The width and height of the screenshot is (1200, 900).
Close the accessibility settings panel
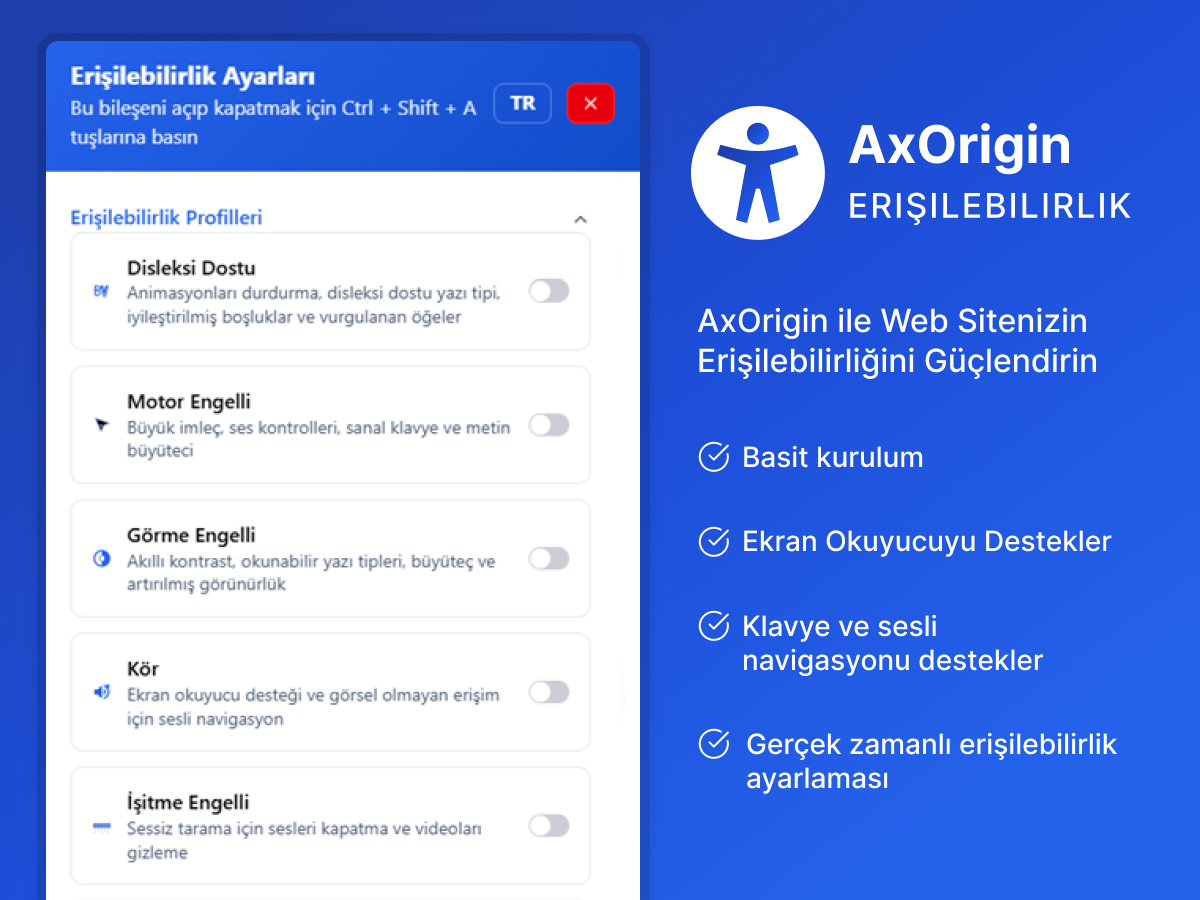(x=591, y=103)
